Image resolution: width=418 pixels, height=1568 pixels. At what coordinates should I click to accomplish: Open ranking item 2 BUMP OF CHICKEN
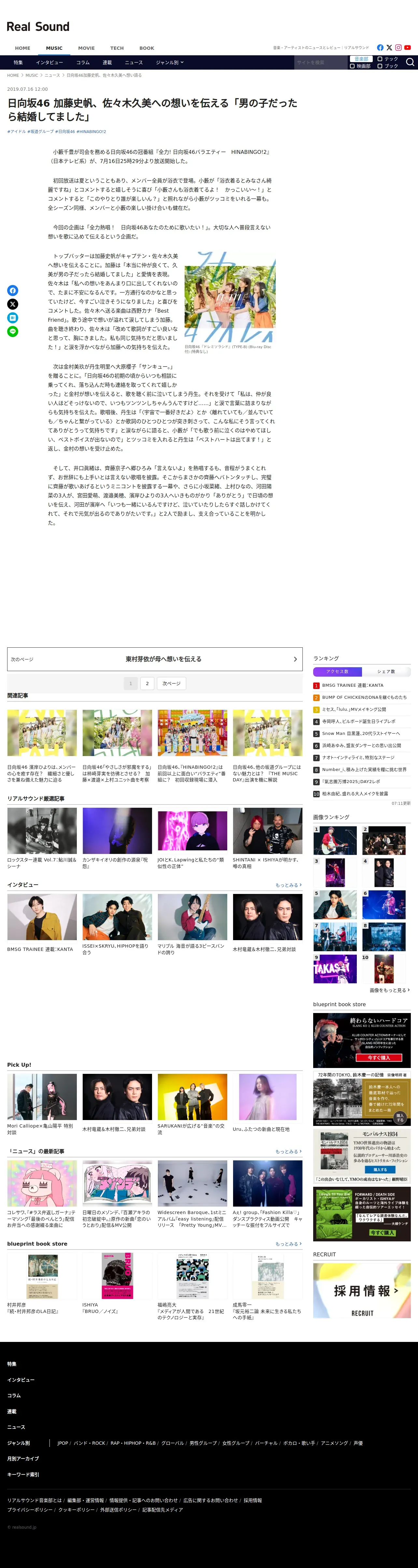pyautogui.click(x=362, y=697)
